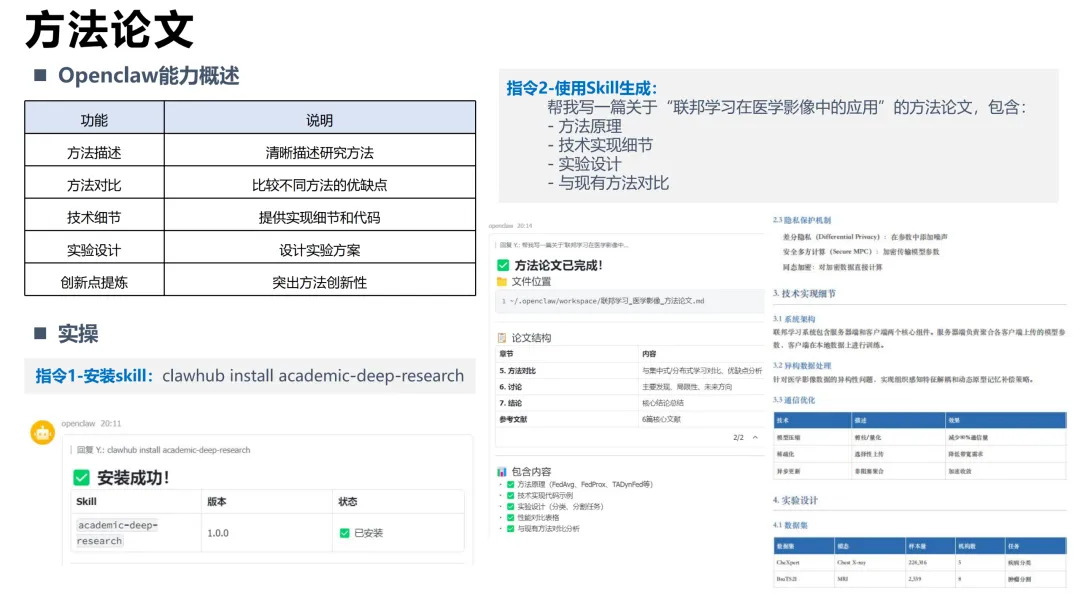Screen dimensions: 1080x608
Task: Click the BraTS21 dataset row
Action: point(920,579)
